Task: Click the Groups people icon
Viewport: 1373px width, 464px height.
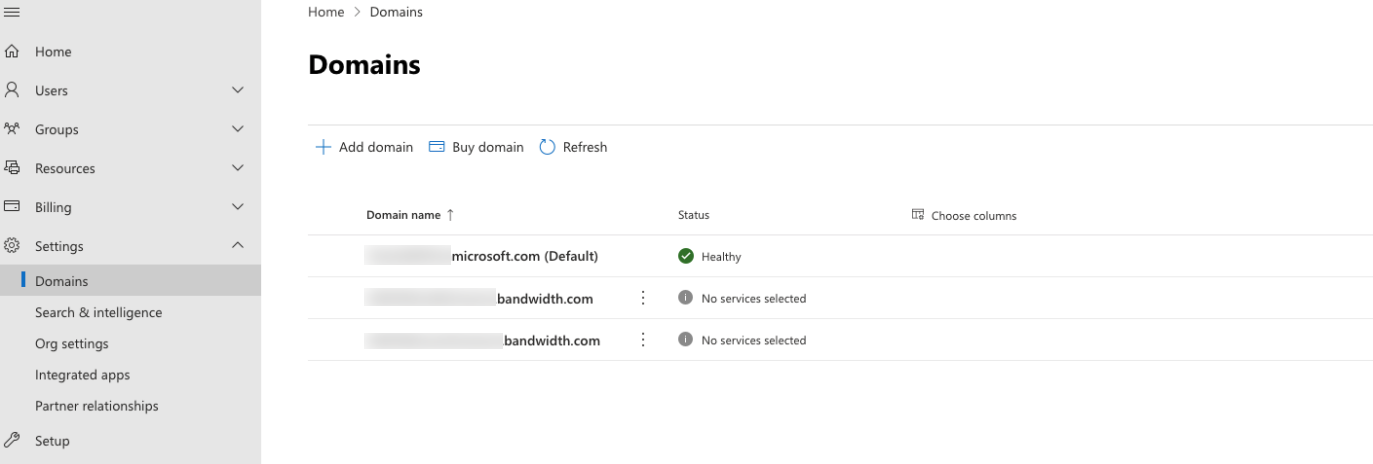Action: pyautogui.click(x=12, y=129)
